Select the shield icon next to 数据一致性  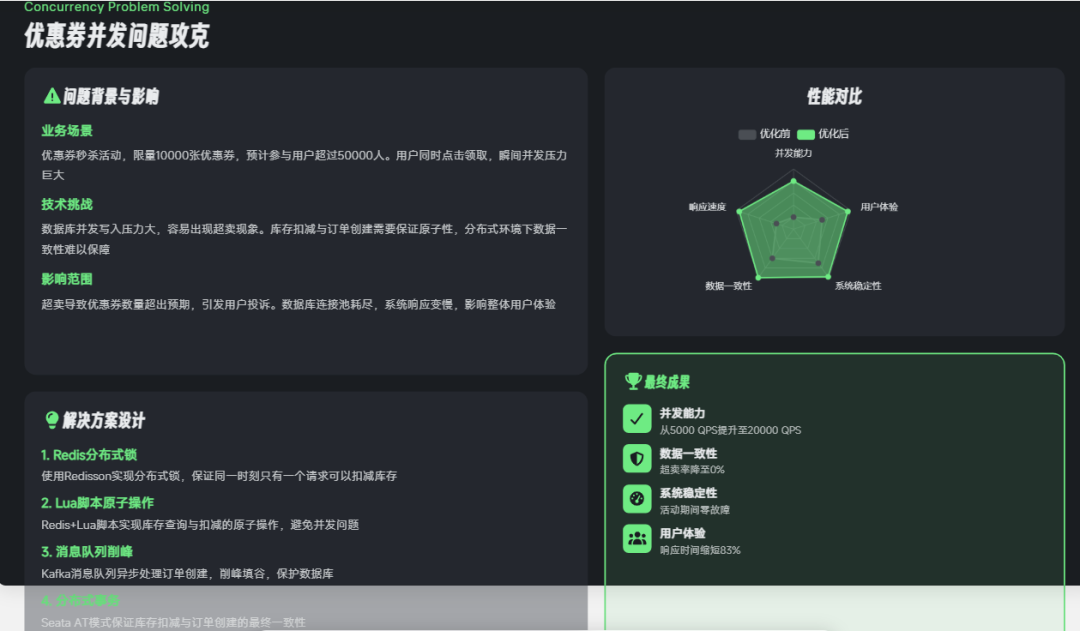click(637, 459)
